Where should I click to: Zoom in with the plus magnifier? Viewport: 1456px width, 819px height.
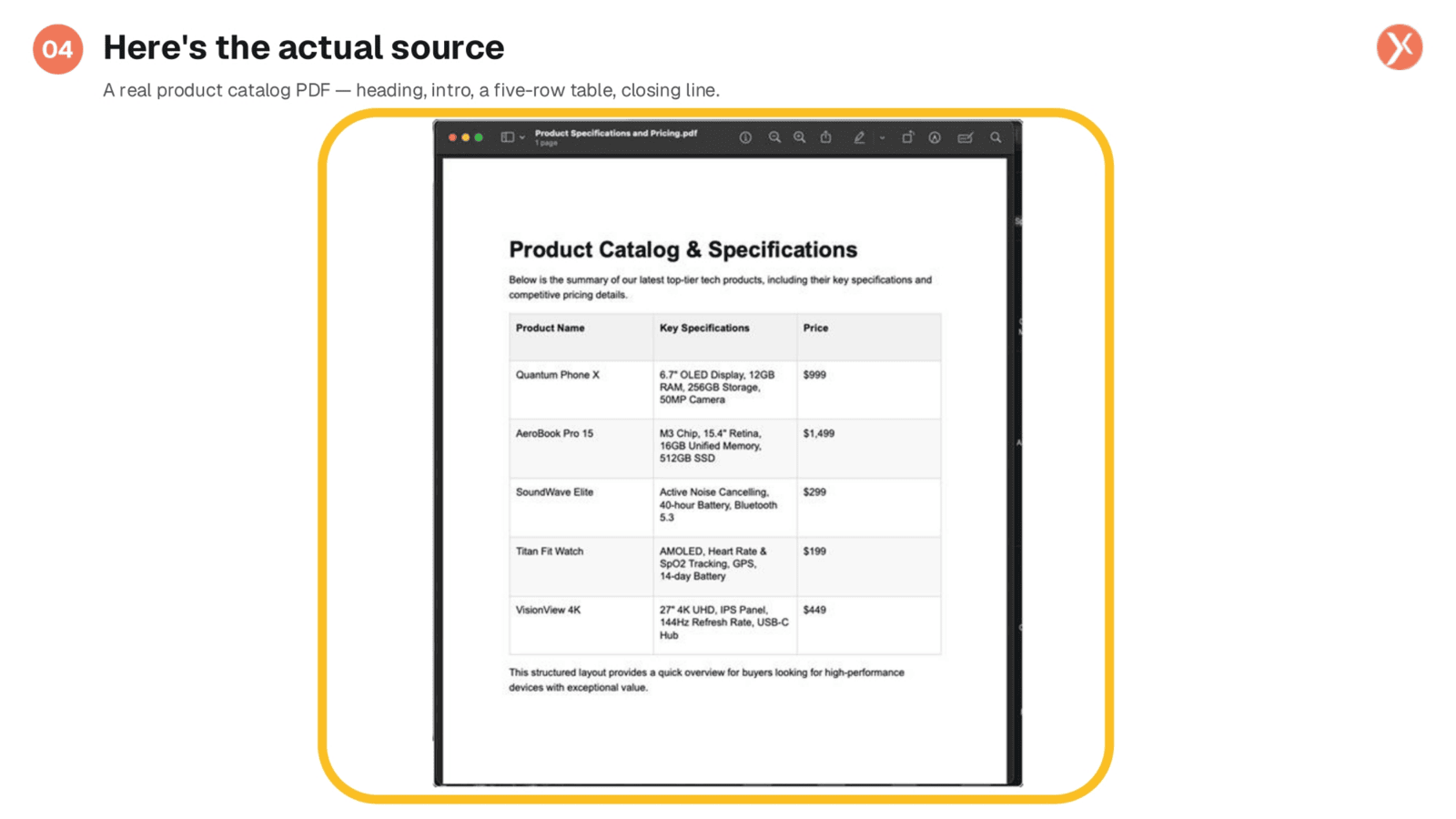coord(800,137)
